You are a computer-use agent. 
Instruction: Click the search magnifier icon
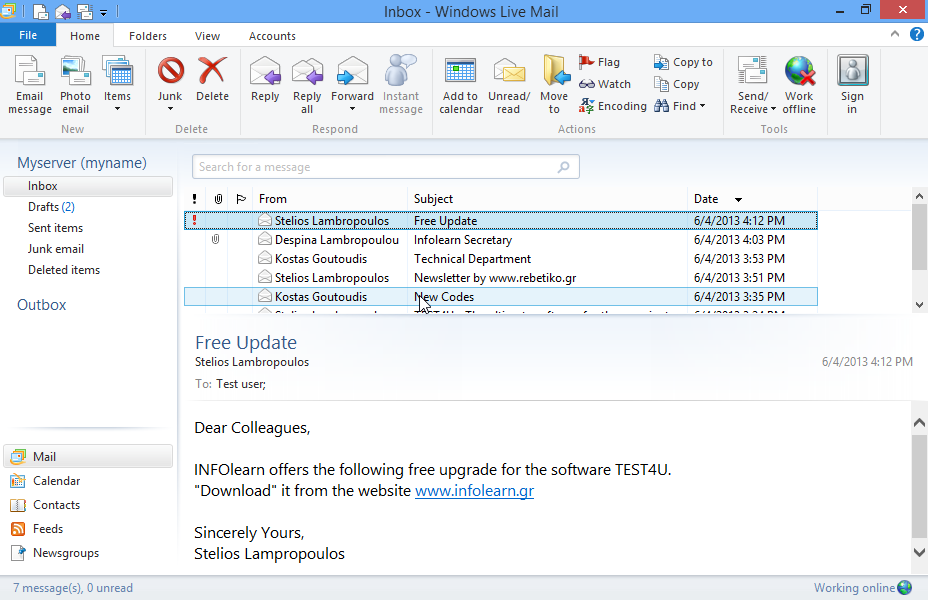click(563, 167)
